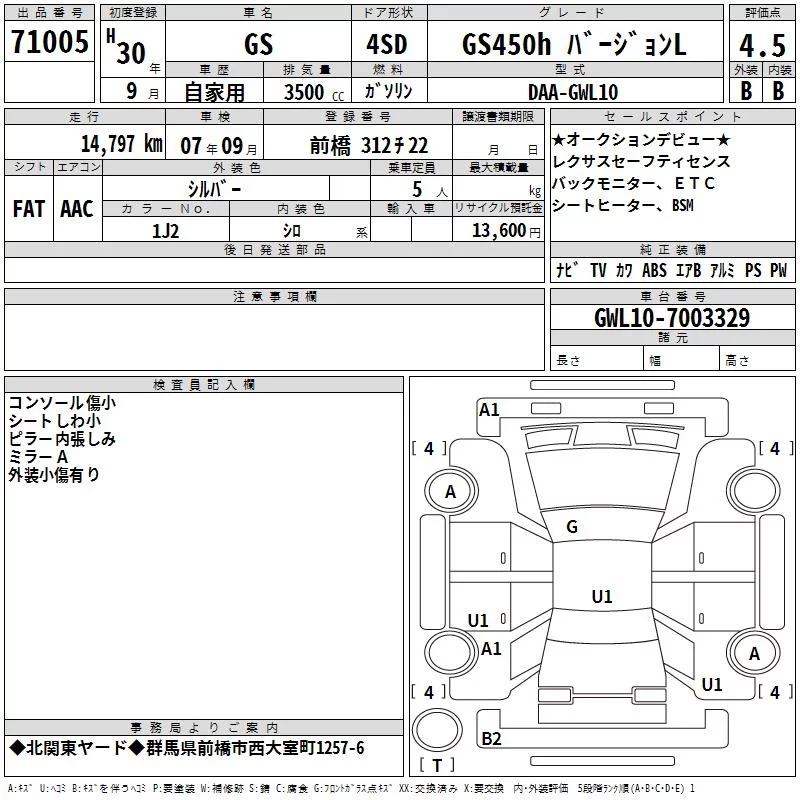Viewport: 800px width, 800px height.
Task: Click the 評価点 header
Action: click(x=762, y=13)
